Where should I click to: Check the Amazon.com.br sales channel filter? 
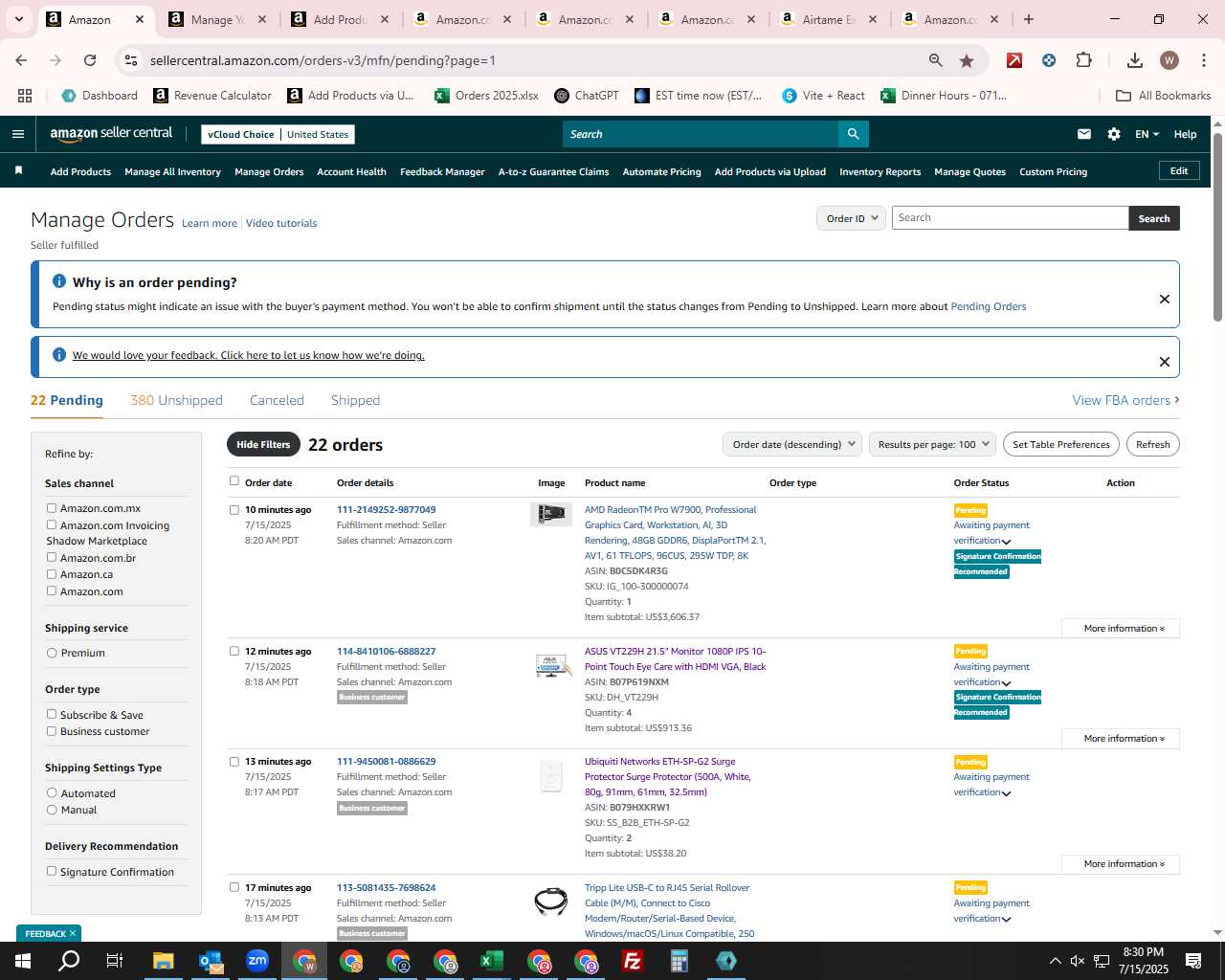coord(52,557)
